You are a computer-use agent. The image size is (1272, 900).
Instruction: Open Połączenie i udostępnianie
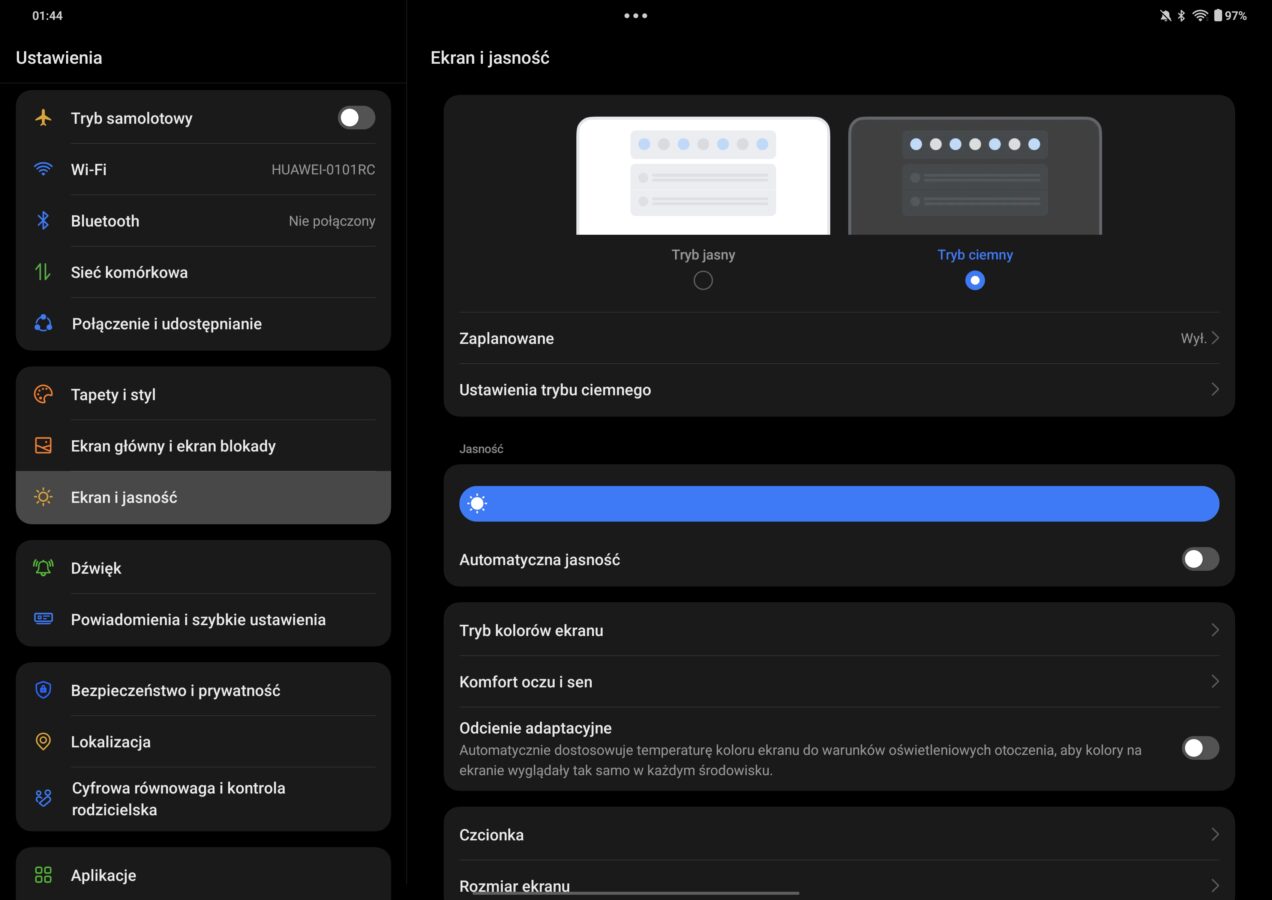click(x=203, y=323)
